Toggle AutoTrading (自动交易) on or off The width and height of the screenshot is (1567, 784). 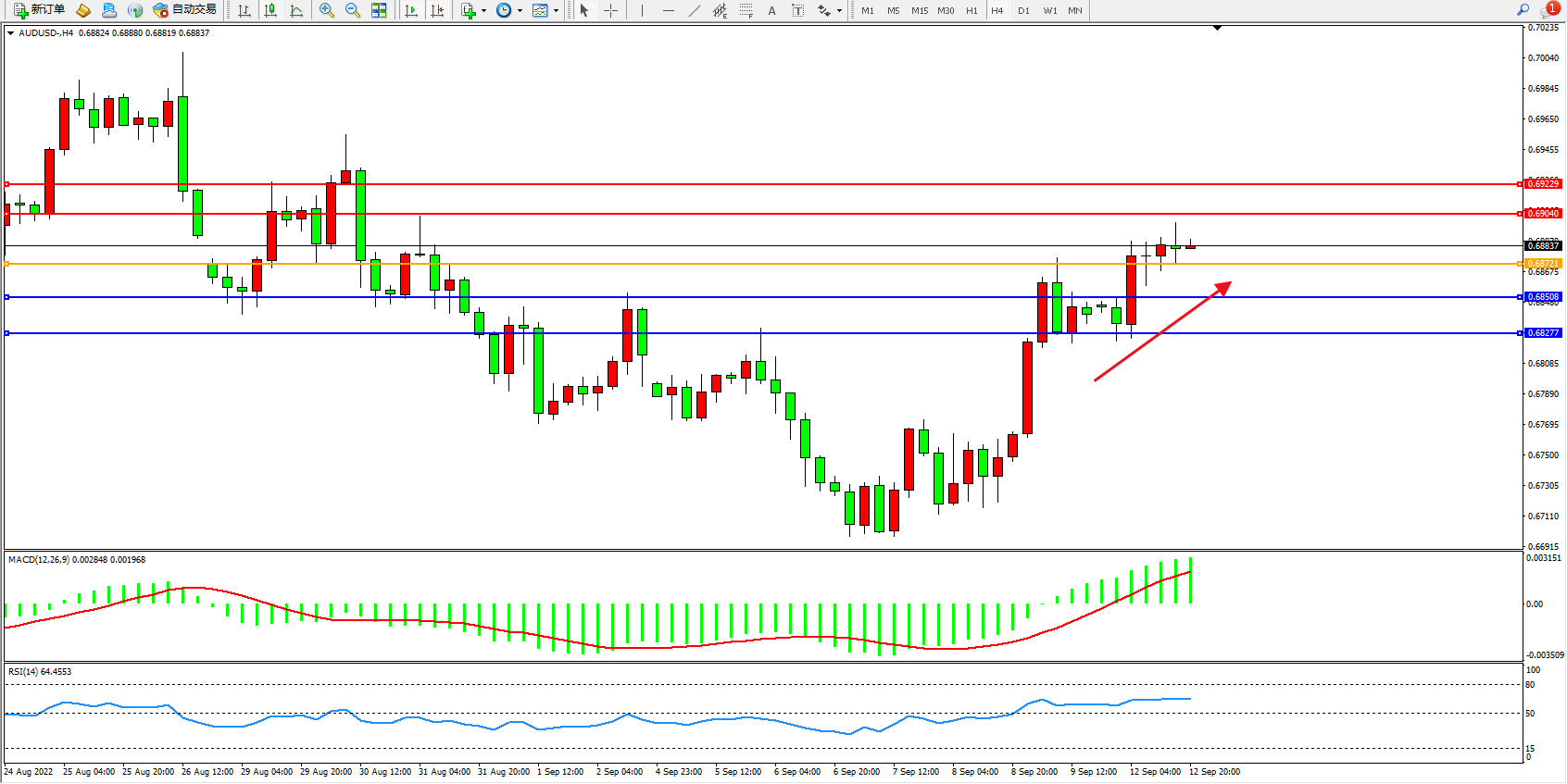(184, 10)
